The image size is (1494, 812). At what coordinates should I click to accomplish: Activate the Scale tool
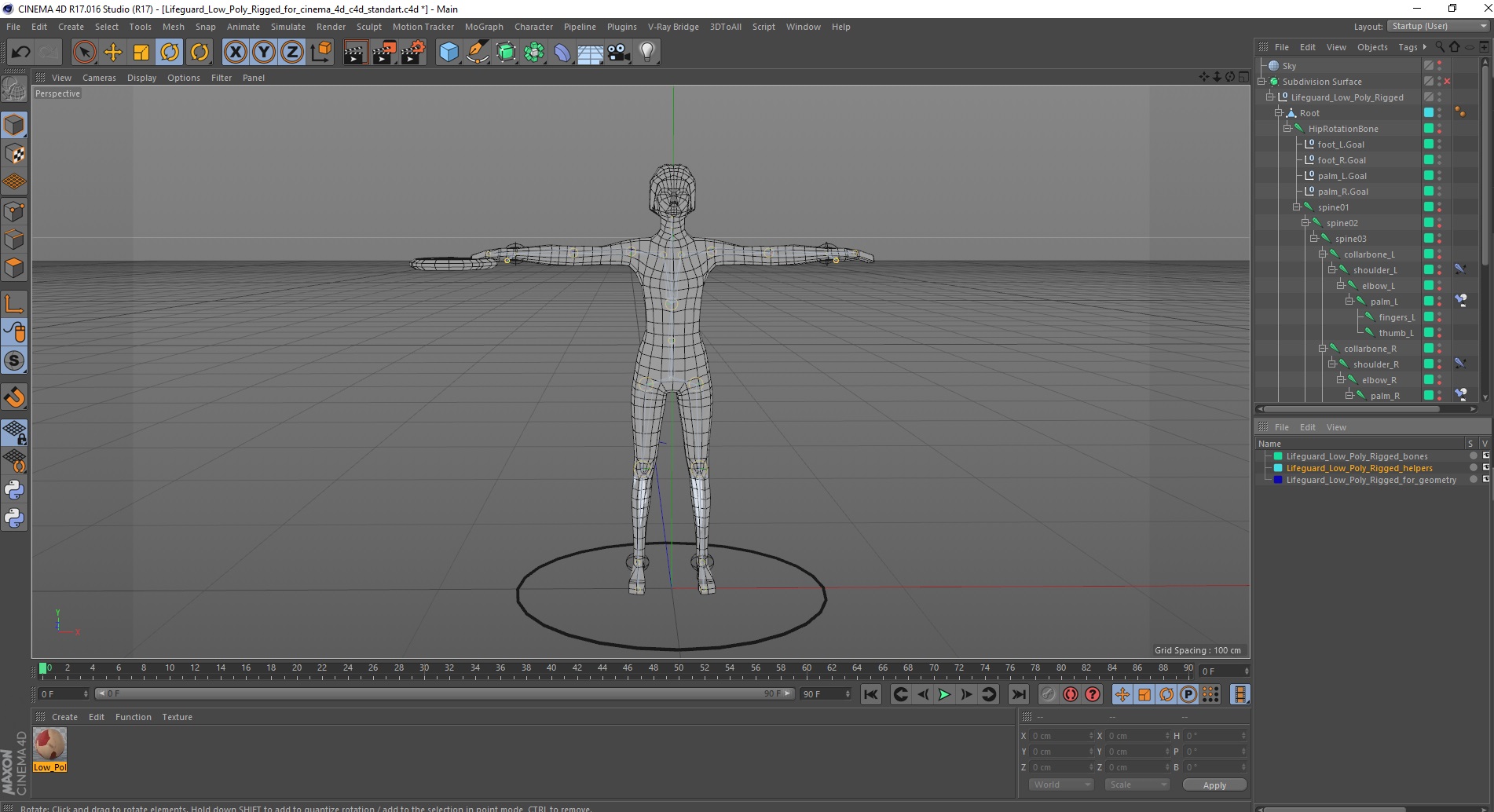(x=141, y=53)
